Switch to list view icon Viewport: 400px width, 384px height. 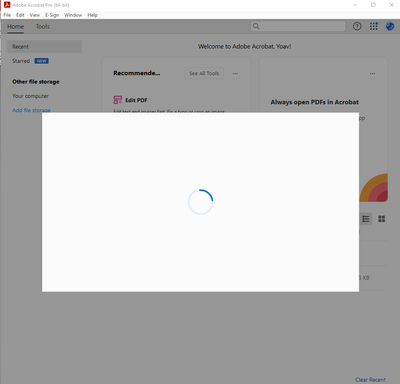pos(366,219)
